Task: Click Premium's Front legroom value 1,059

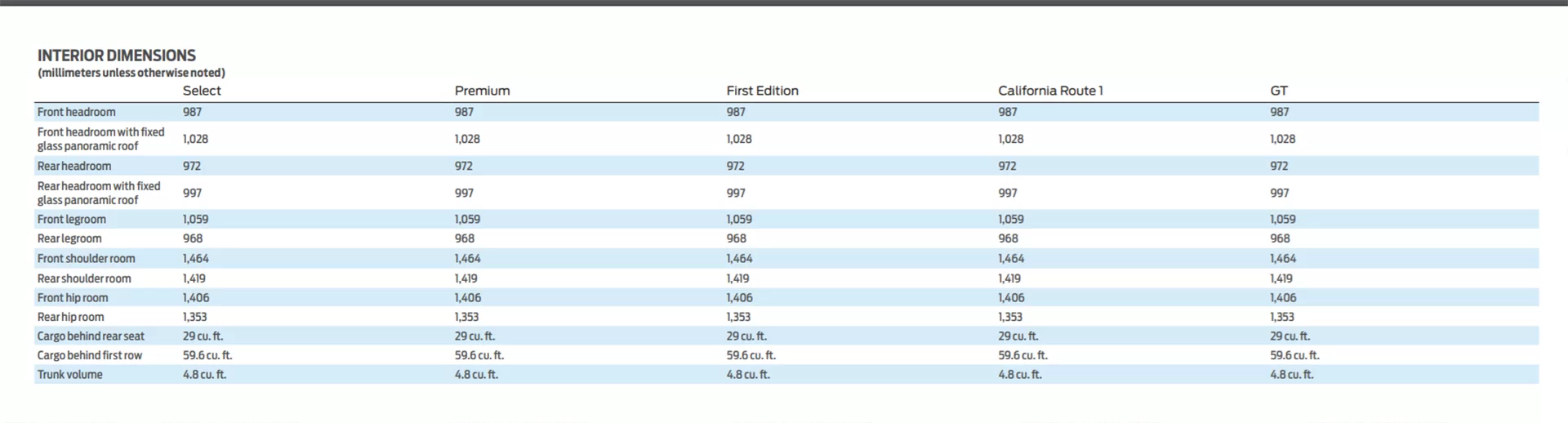Action: pyautogui.click(x=467, y=219)
